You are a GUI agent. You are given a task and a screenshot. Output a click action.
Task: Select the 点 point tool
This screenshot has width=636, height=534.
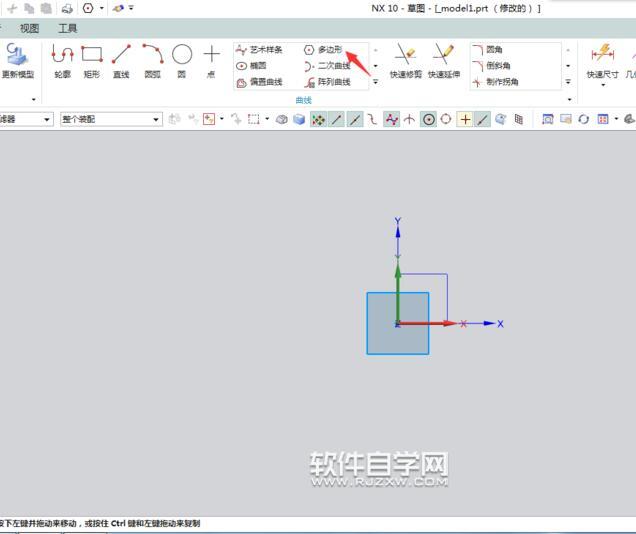click(x=211, y=61)
